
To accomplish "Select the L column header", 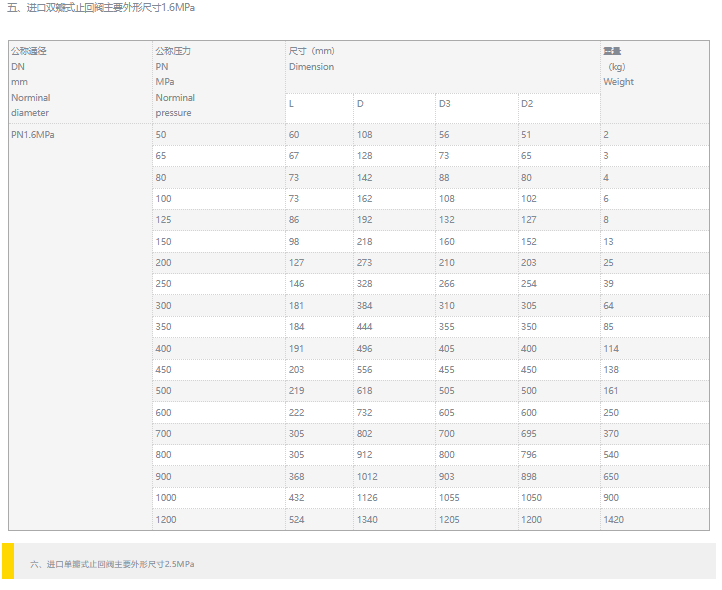I will [x=292, y=104].
